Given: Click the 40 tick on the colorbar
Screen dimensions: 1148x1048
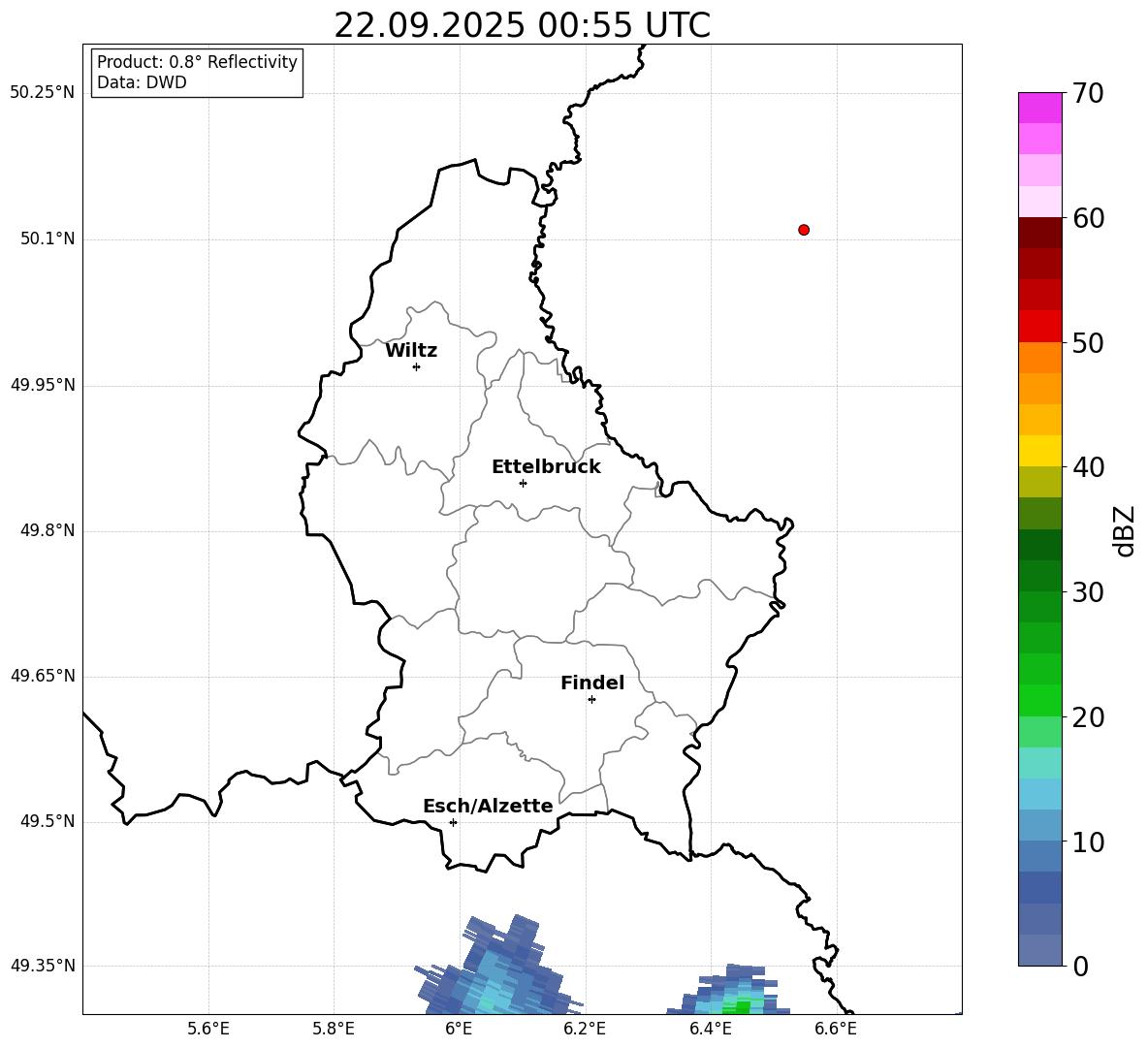Looking at the screenshot, I should (x=1088, y=467).
